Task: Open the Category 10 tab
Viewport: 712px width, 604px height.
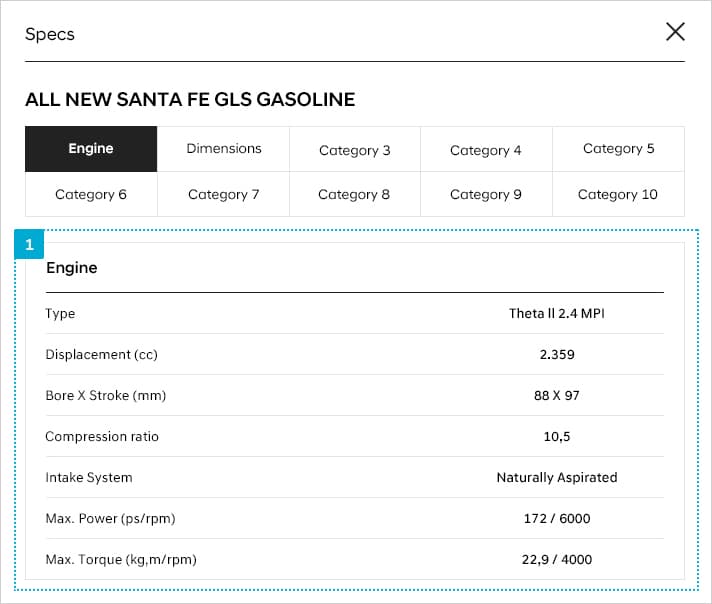Action: click(x=618, y=194)
